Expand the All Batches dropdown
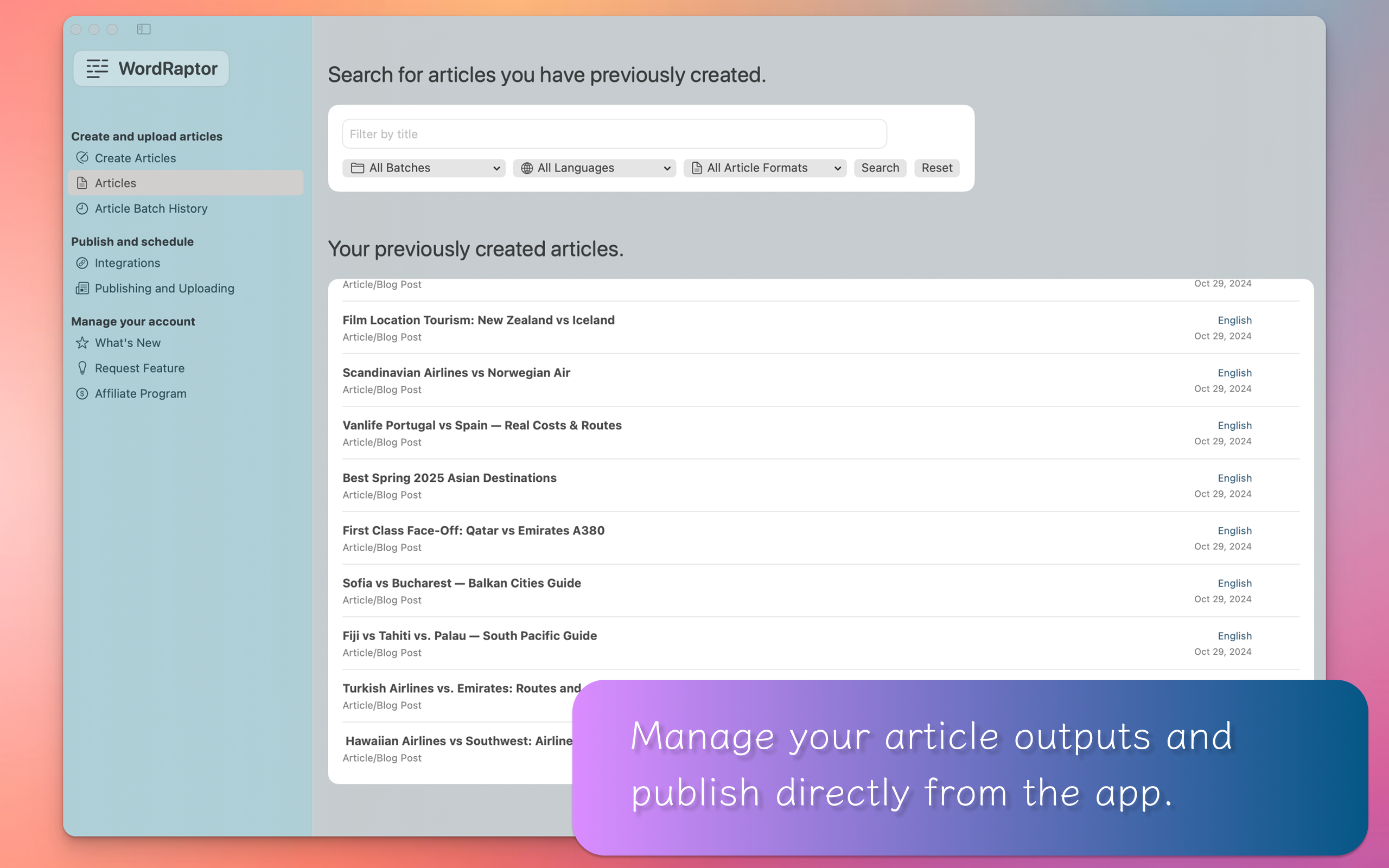 [424, 168]
